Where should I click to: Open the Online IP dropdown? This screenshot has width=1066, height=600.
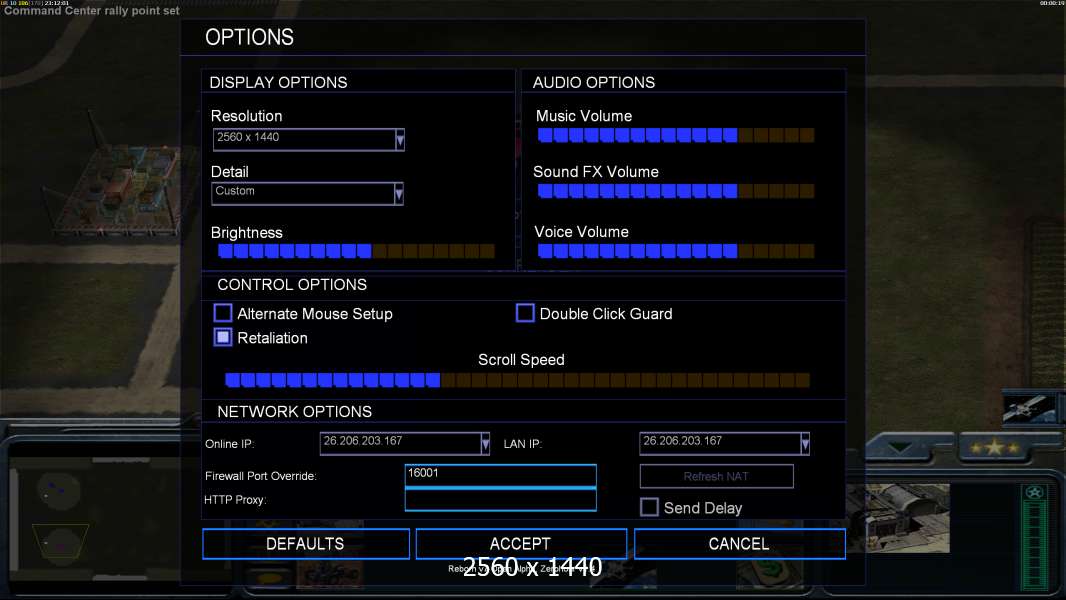[x=485, y=443]
